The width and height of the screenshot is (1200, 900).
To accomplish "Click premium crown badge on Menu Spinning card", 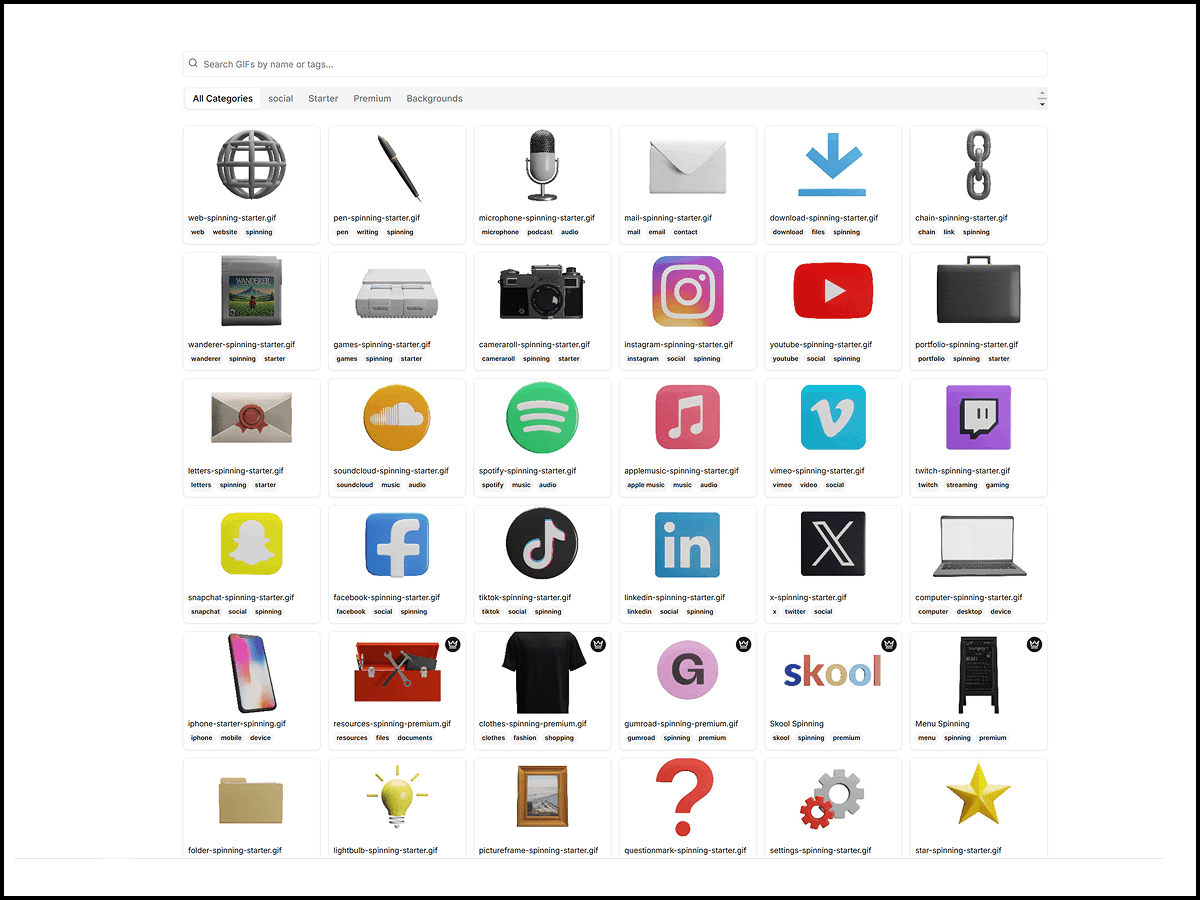I will [x=1035, y=645].
